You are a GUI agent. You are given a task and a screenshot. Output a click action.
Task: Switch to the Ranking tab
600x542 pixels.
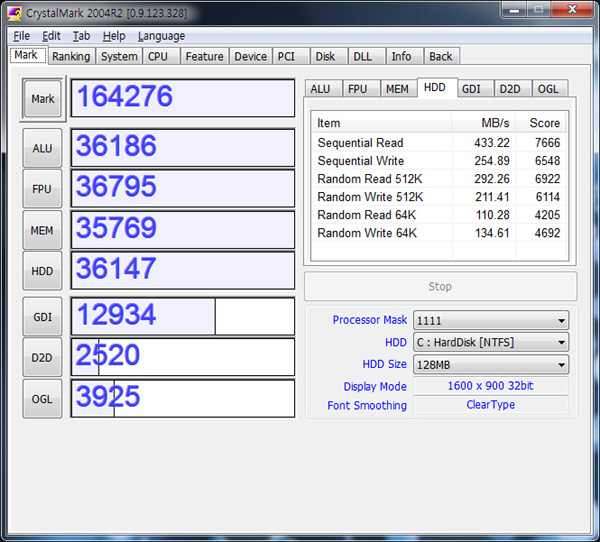coord(71,56)
